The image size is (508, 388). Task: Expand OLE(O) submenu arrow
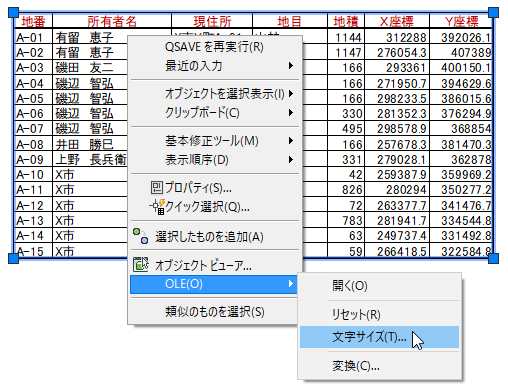291,284
